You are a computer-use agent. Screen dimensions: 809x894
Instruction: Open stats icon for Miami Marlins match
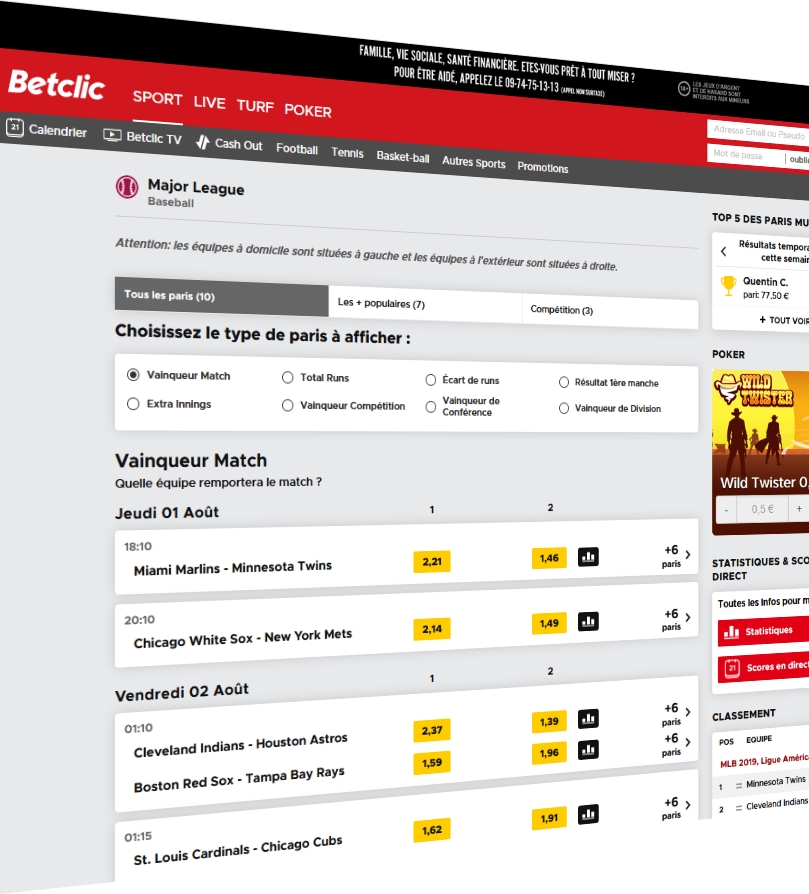tap(588, 556)
